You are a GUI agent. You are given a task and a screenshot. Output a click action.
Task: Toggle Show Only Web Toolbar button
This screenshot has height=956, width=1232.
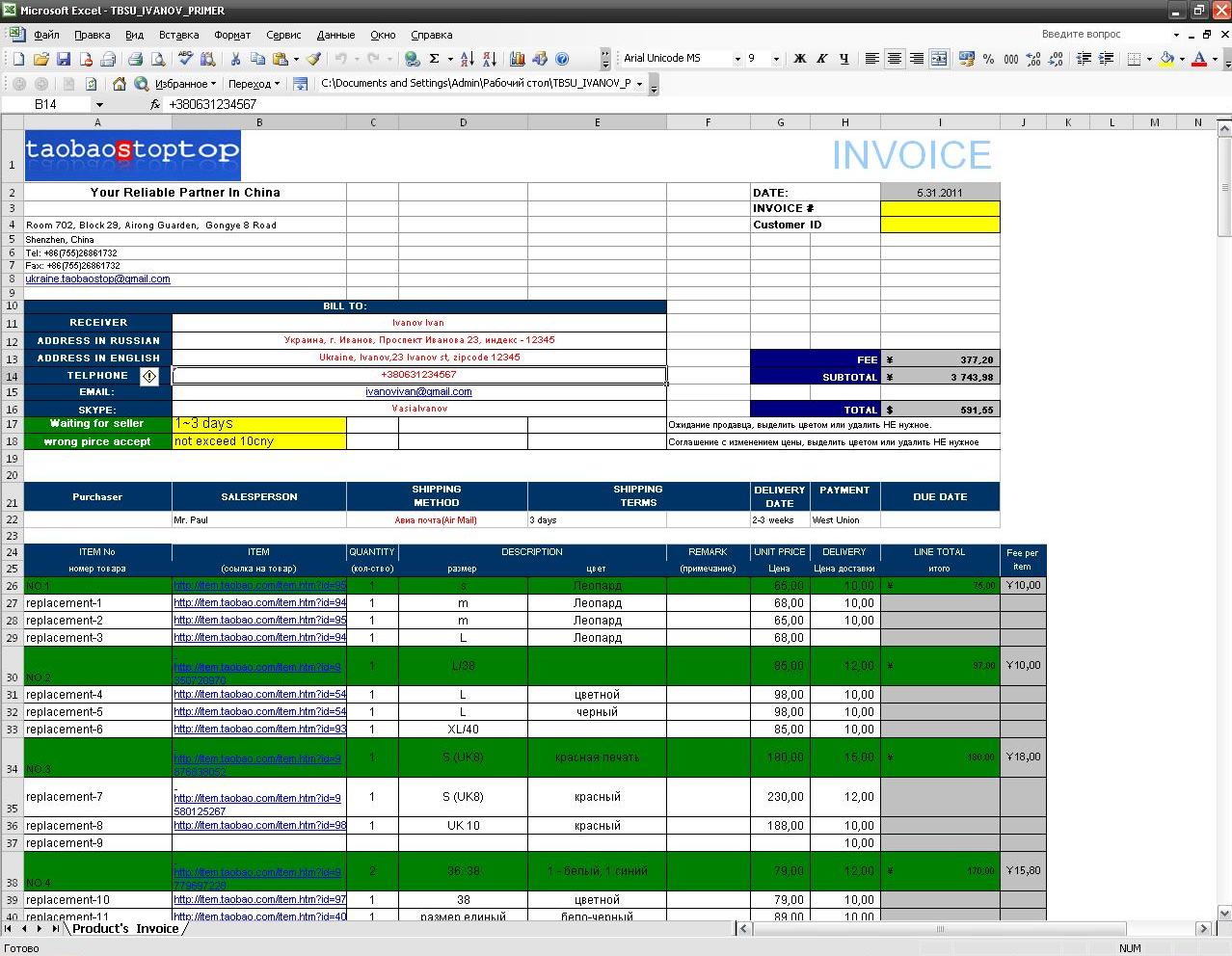[300, 84]
